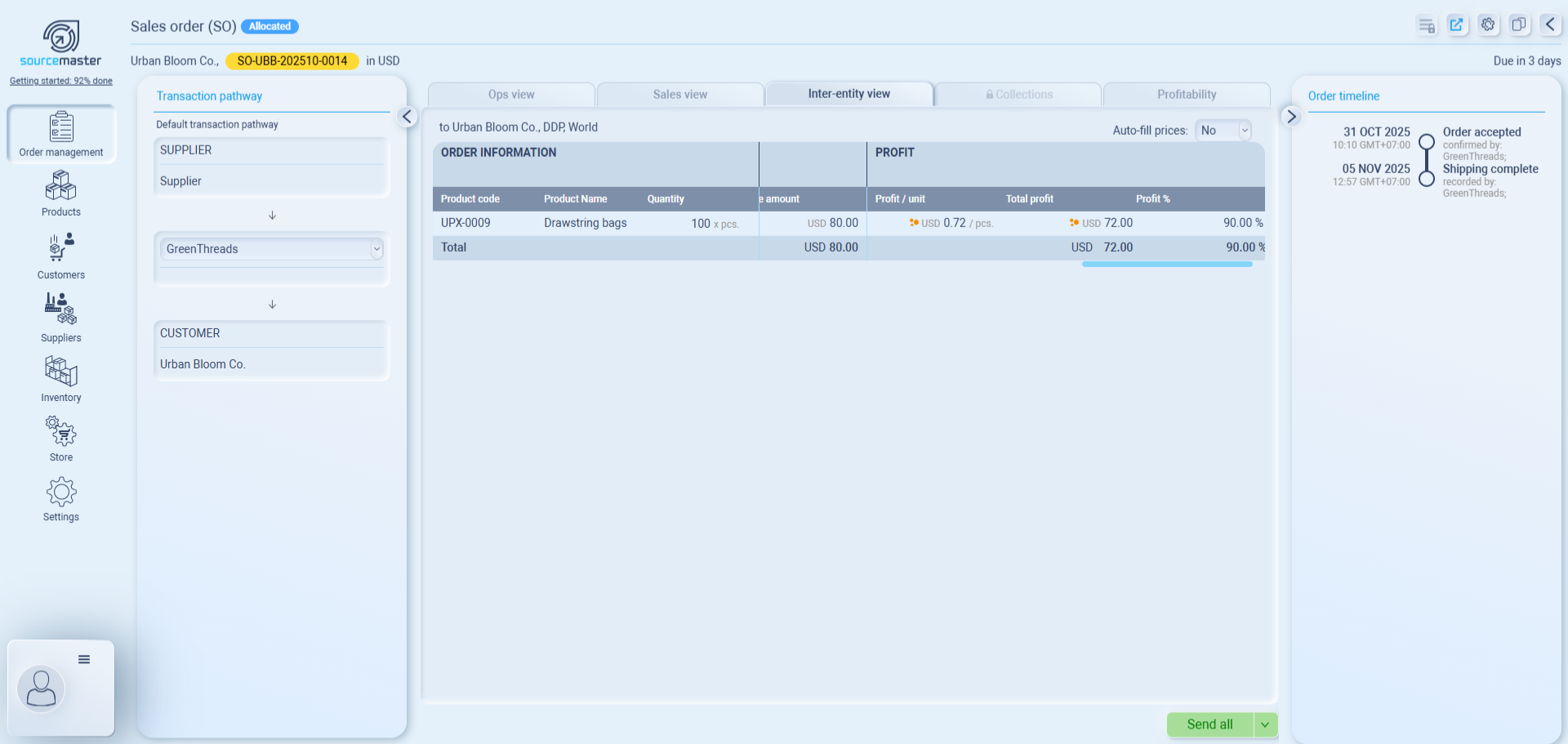Image resolution: width=1568 pixels, height=744 pixels.
Task: Expand the GreenThreads entity dropdown
Action: (x=376, y=249)
